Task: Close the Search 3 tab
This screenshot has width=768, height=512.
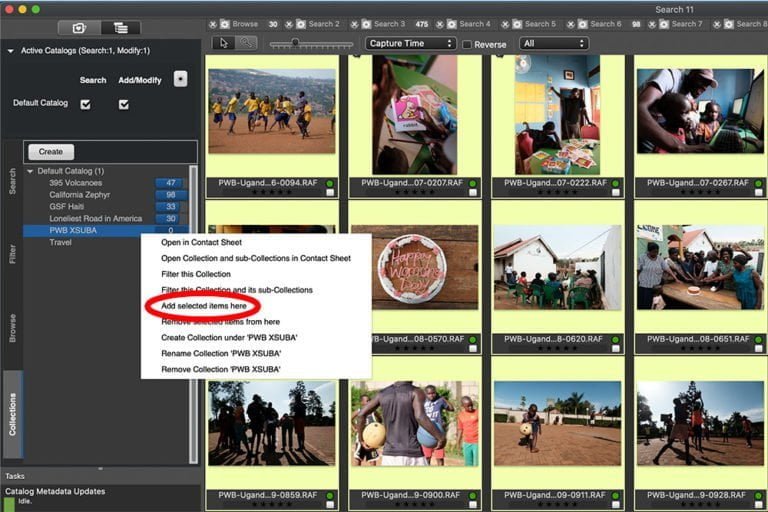Action: click(351, 23)
